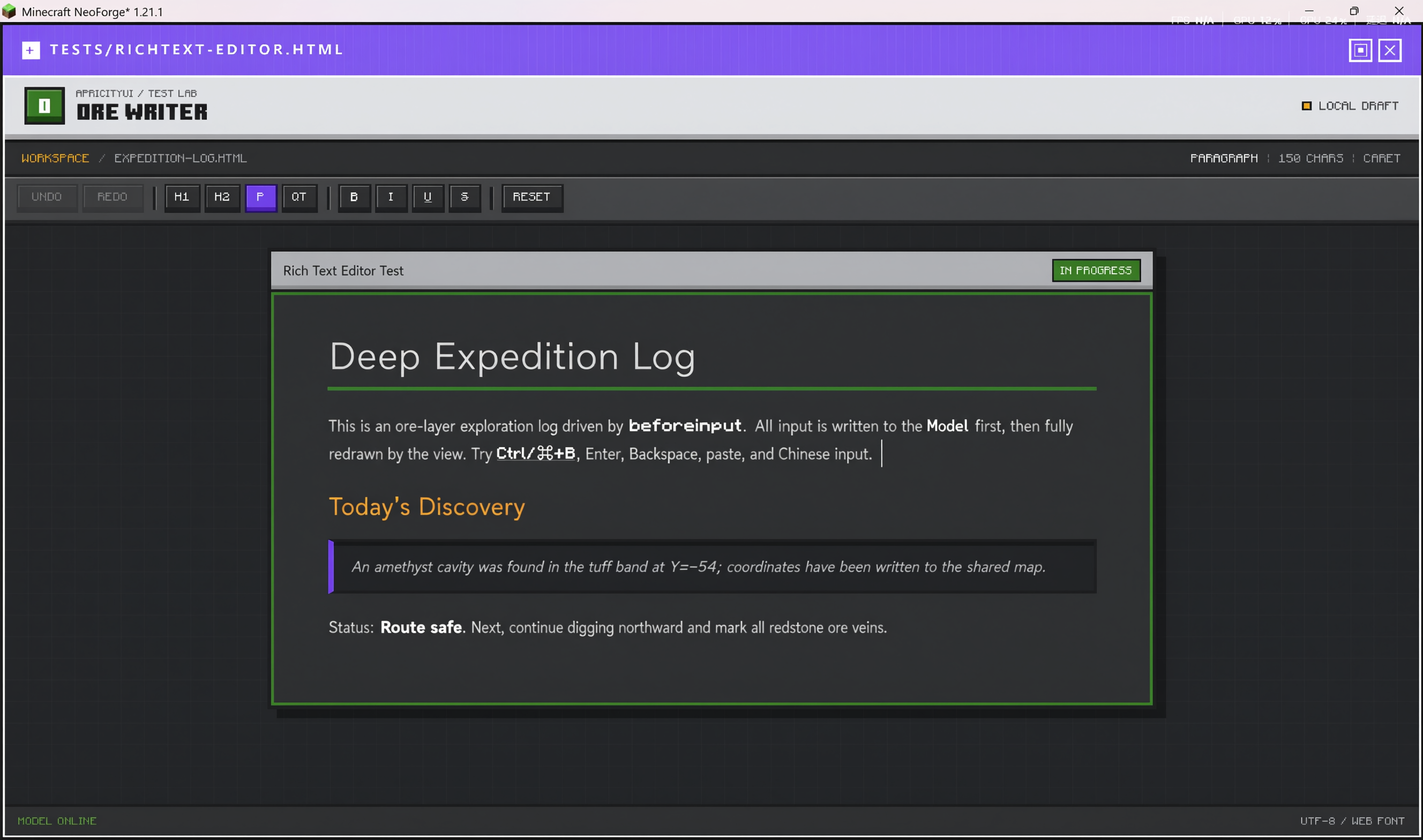Screen dimensions: 1423x840
Task: Click the EXPEDITION-LOG.HTML breadcrumb
Action: [x=181, y=158]
